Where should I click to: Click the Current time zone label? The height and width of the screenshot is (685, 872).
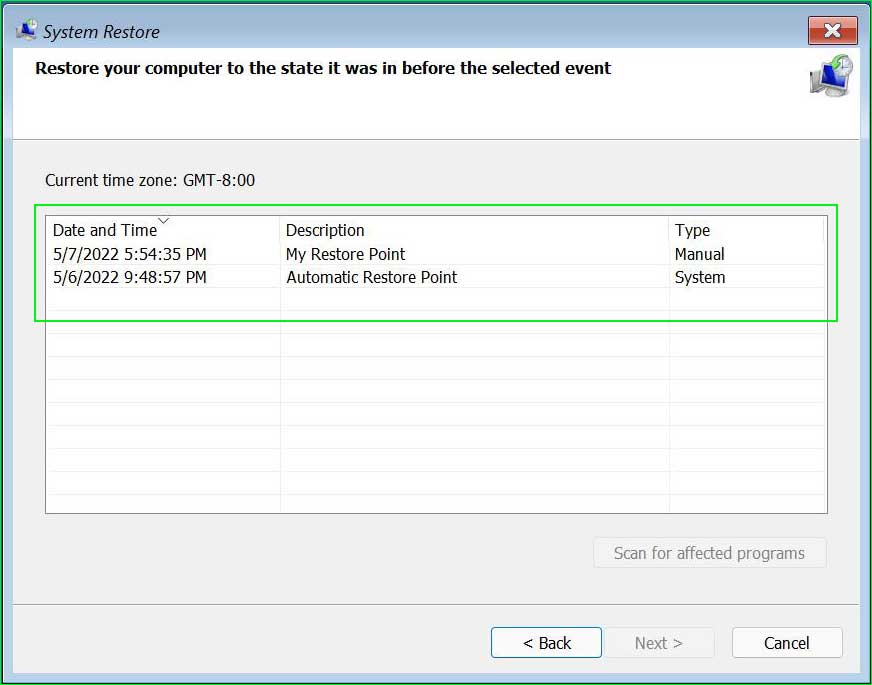point(150,180)
